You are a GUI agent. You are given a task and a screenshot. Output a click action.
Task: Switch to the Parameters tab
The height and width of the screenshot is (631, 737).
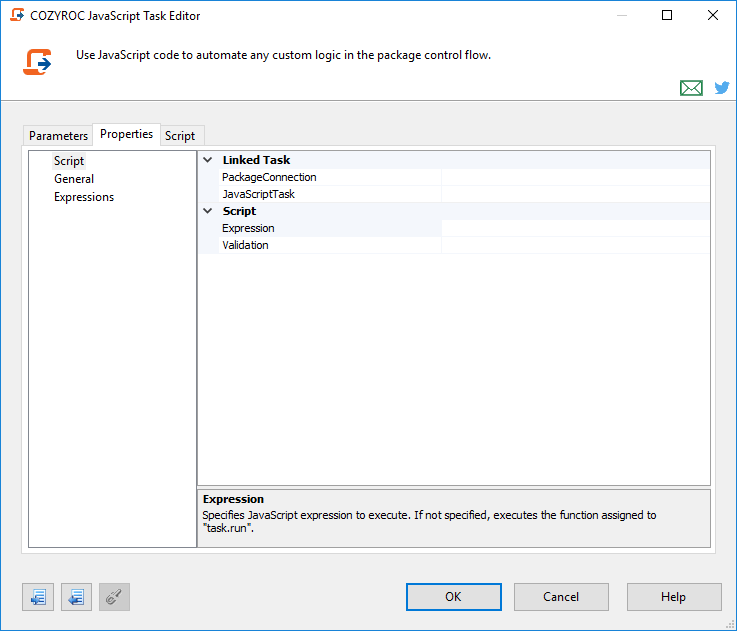click(x=58, y=136)
